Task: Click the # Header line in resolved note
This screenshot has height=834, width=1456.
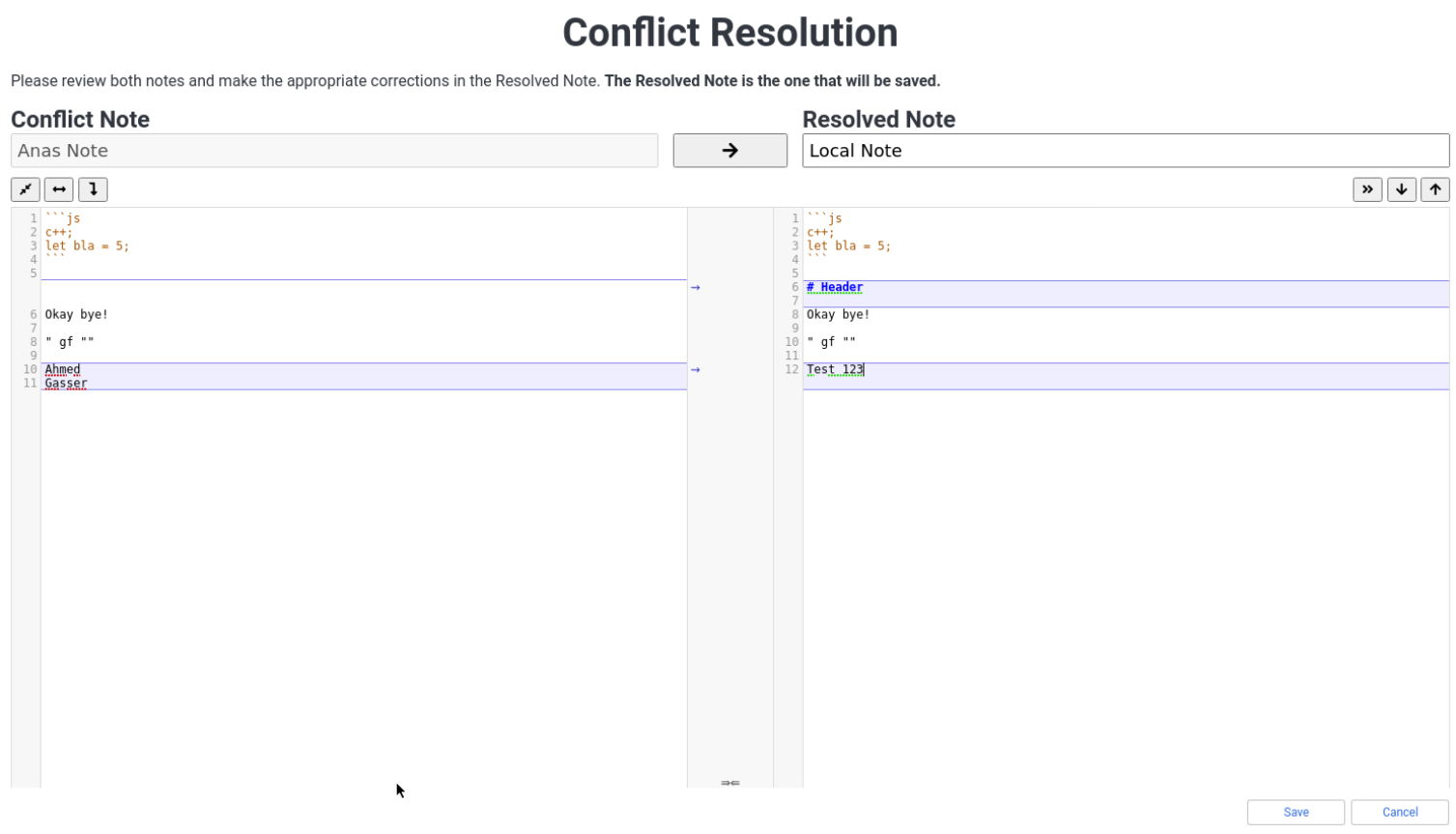Action: tap(835, 287)
